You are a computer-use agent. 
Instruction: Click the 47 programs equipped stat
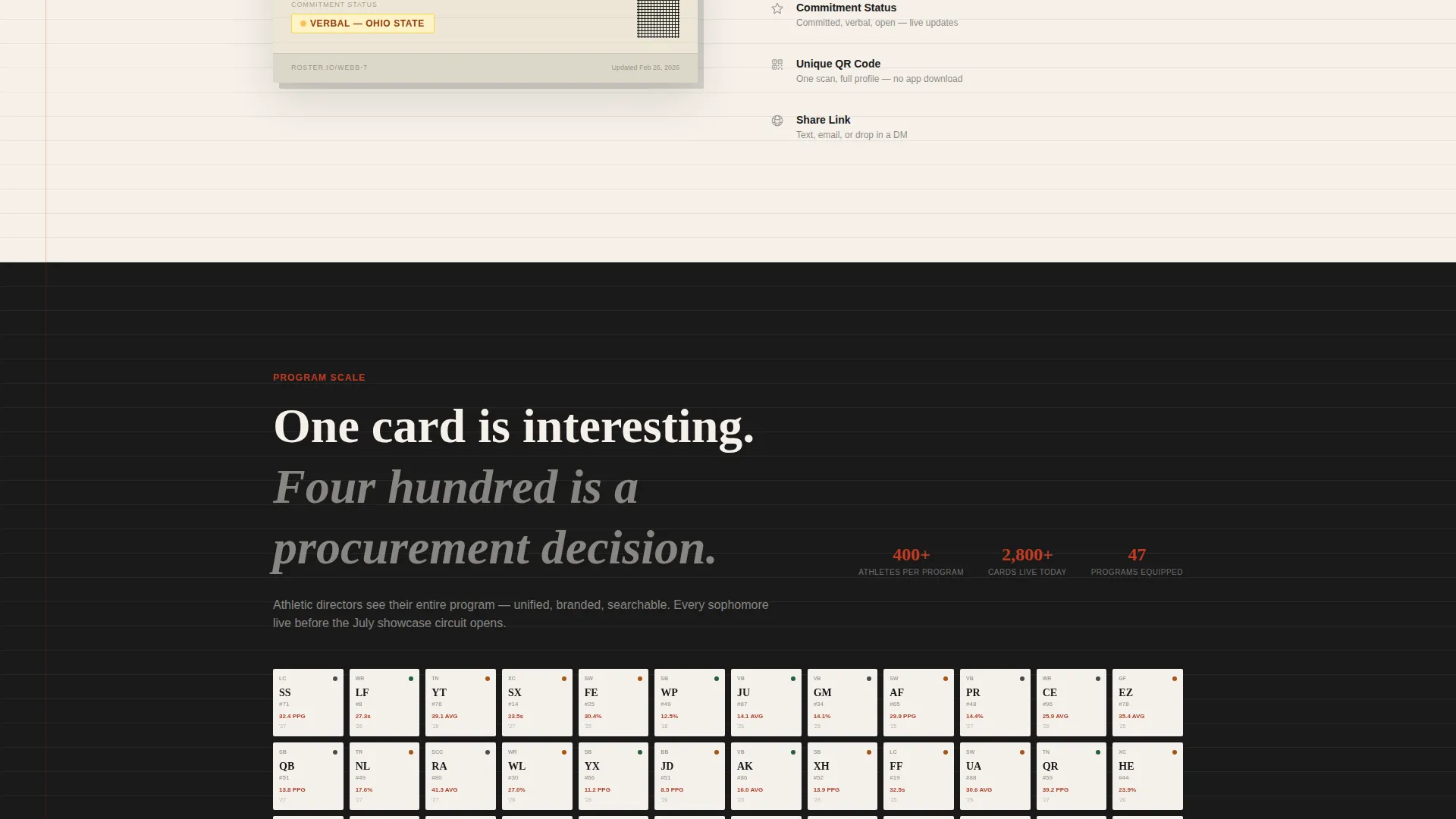[1137, 562]
